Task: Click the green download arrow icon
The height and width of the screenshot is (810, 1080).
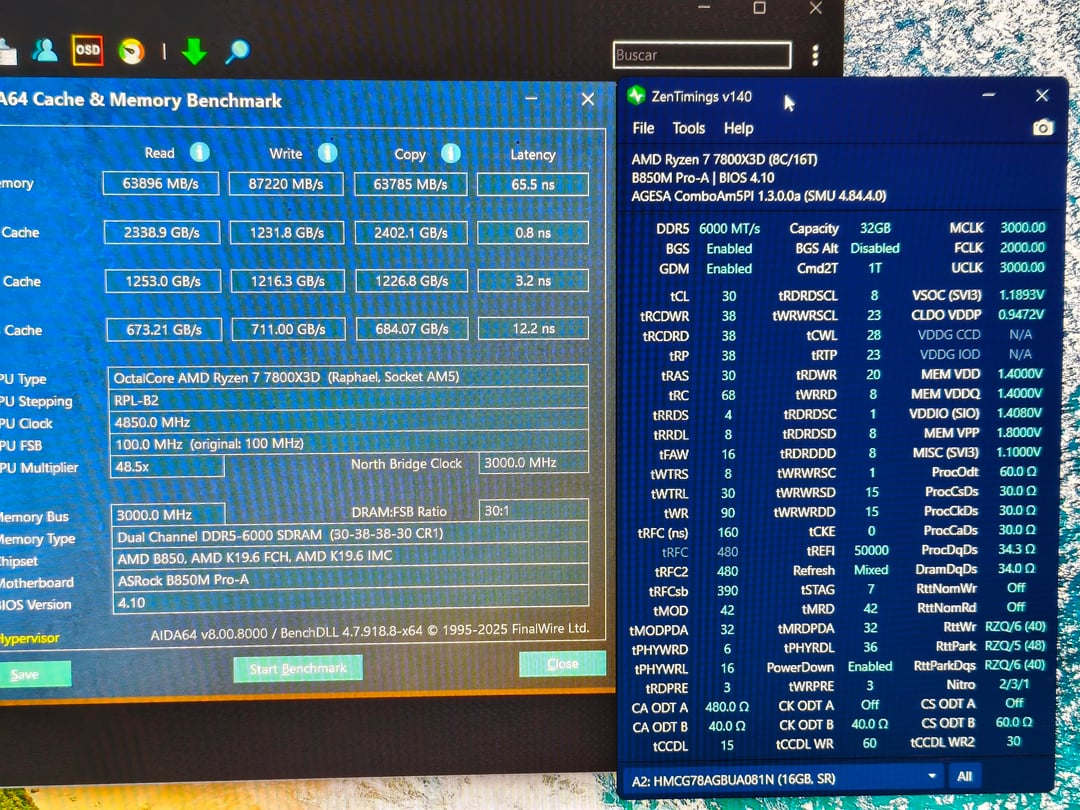Action: pyautogui.click(x=194, y=52)
